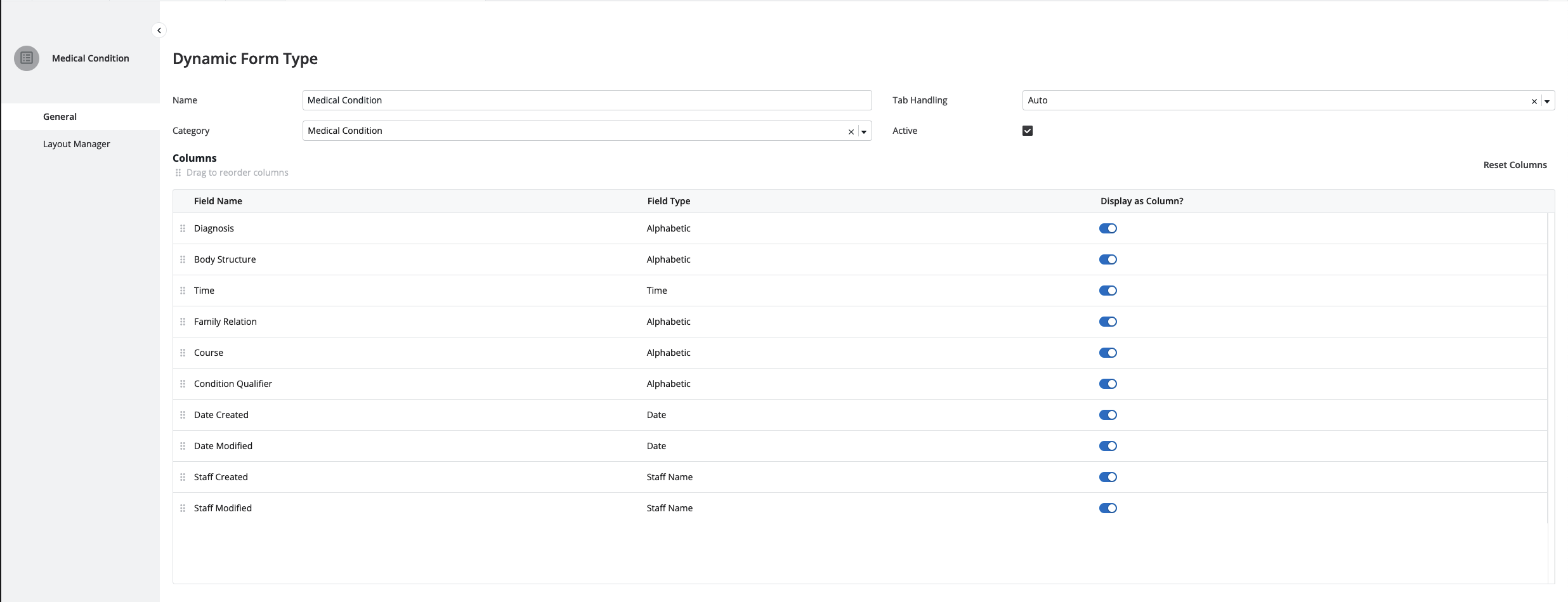Screen dimensions: 1568x602
Task: Toggle Display as Column for Condition Qualifier
Action: click(x=1108, y=384)
